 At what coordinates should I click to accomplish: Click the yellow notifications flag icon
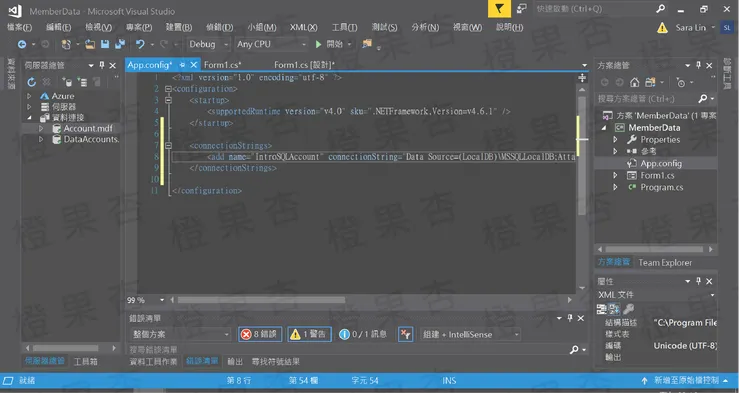point(499,9)
